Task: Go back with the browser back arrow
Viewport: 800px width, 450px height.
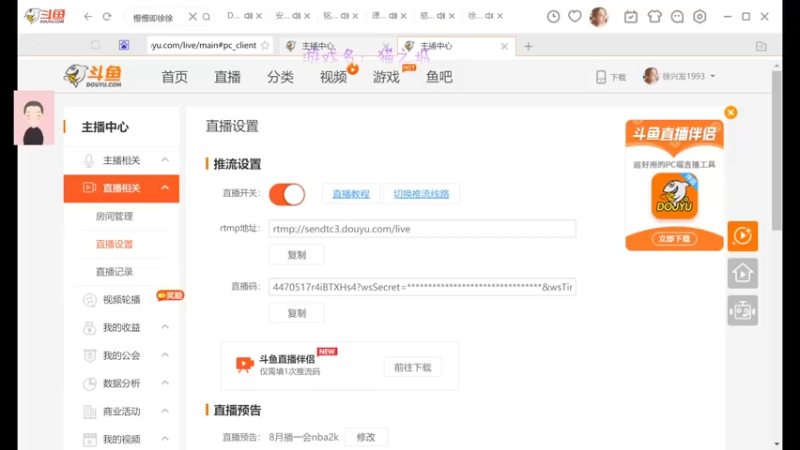Action: [88, 16]
